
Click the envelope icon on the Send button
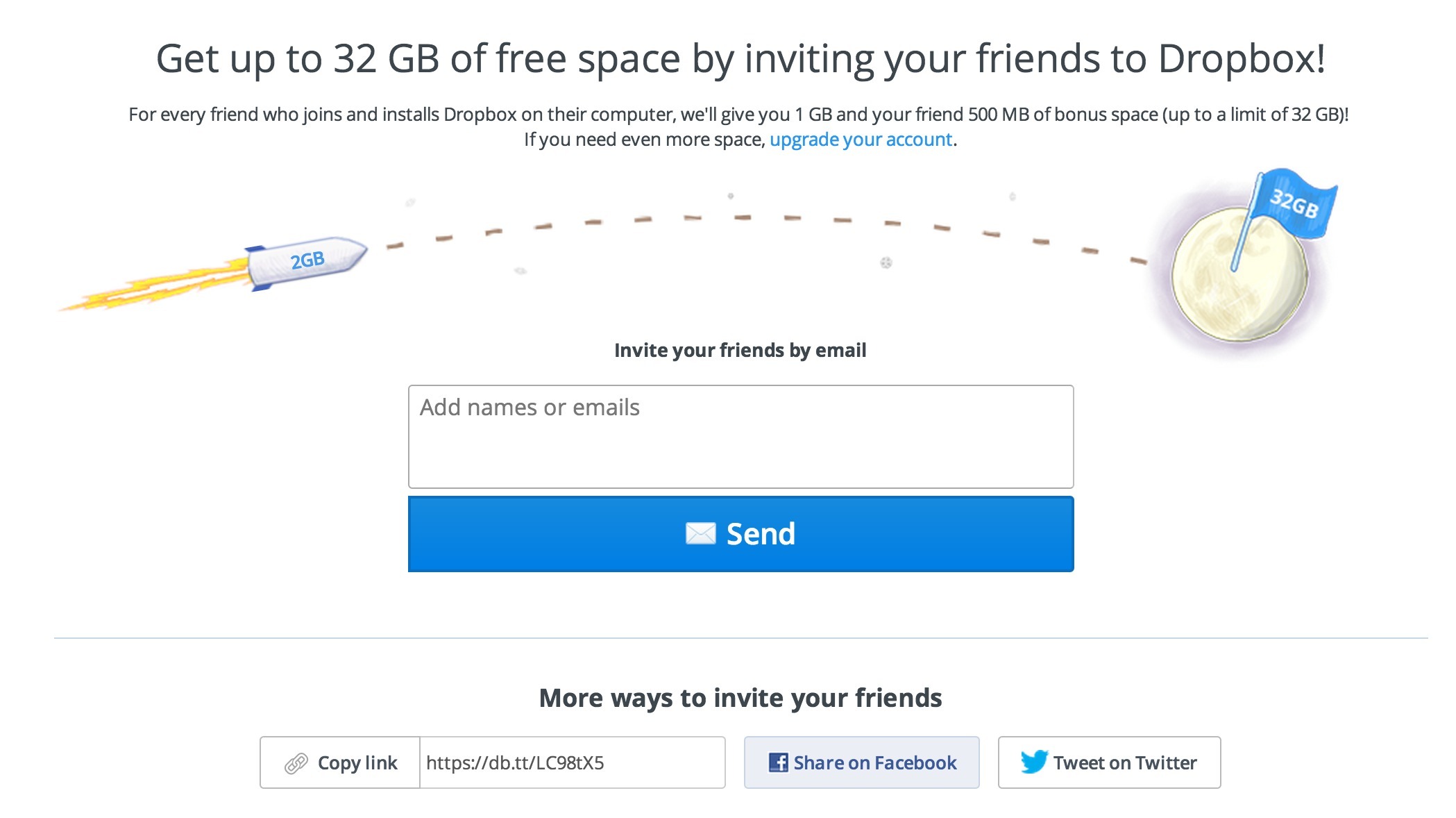(700, 534)
